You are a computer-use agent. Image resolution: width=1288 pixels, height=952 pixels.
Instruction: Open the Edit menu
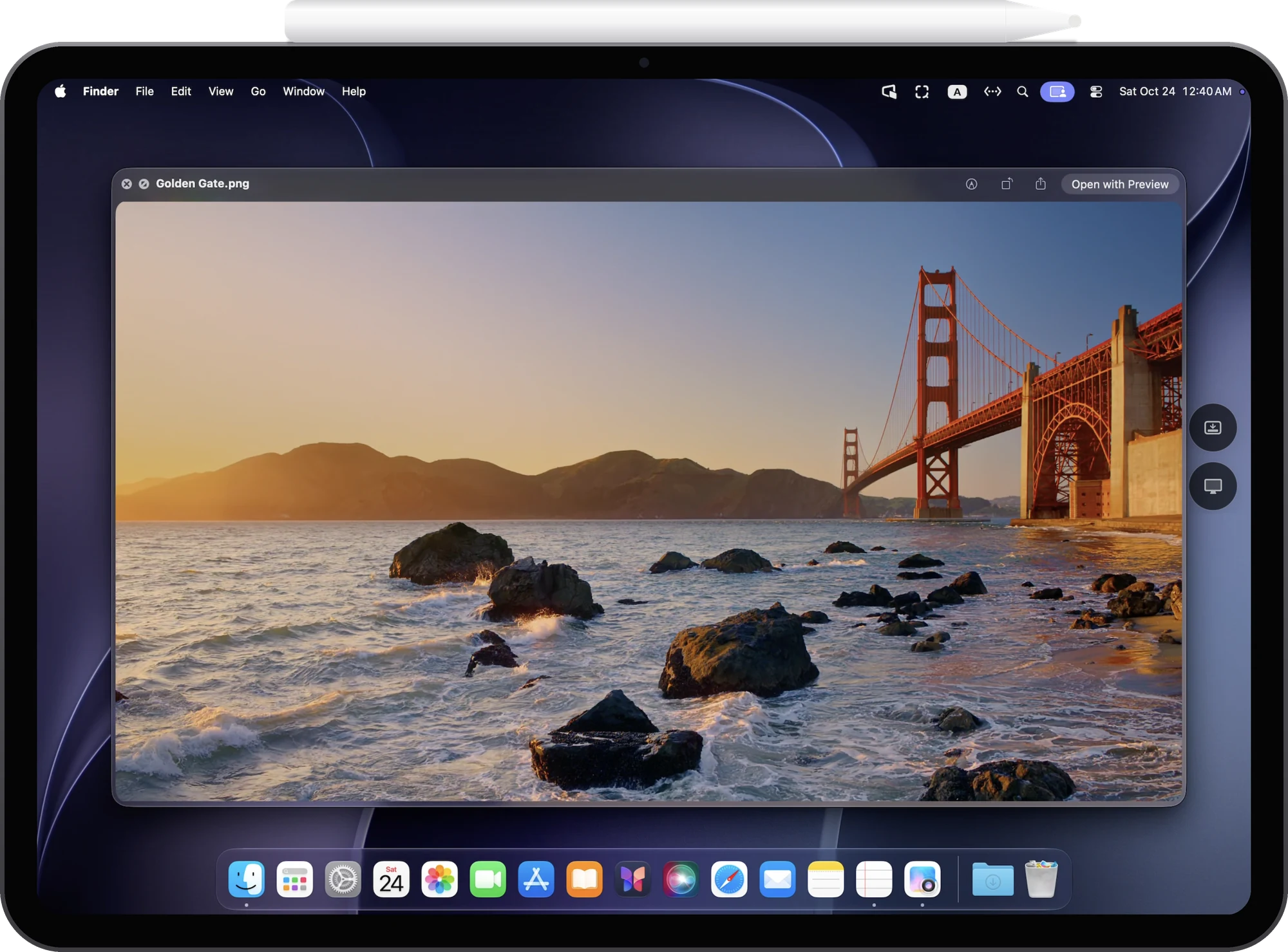click(x=181, y=91)
